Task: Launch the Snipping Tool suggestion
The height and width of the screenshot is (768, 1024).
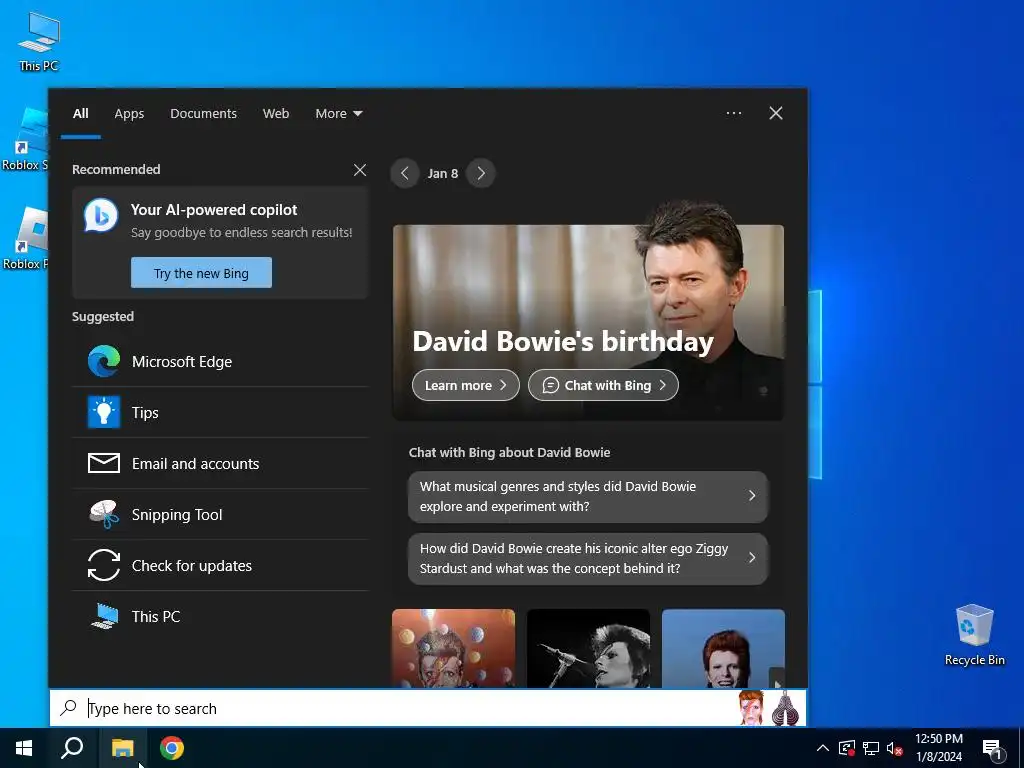Action: tap(220, 514)
